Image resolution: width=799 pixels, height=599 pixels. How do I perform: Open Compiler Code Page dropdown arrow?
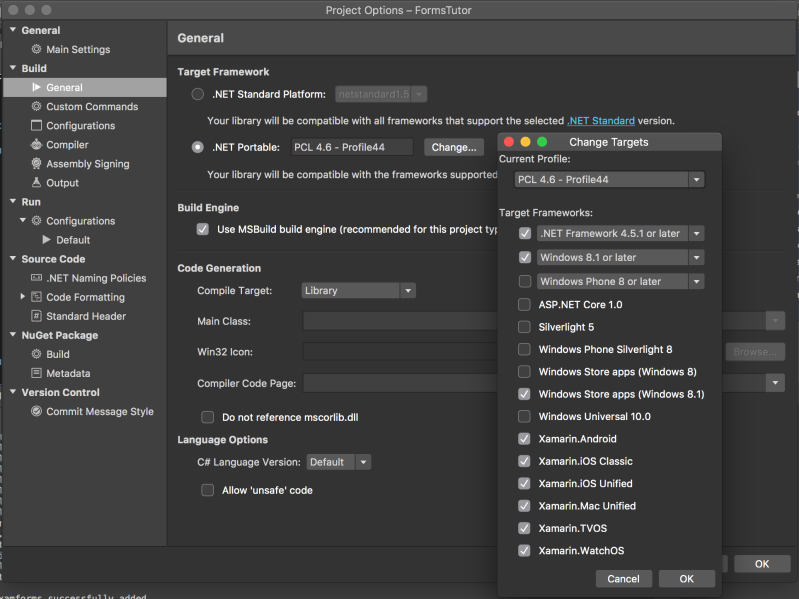tap(775, 383)
